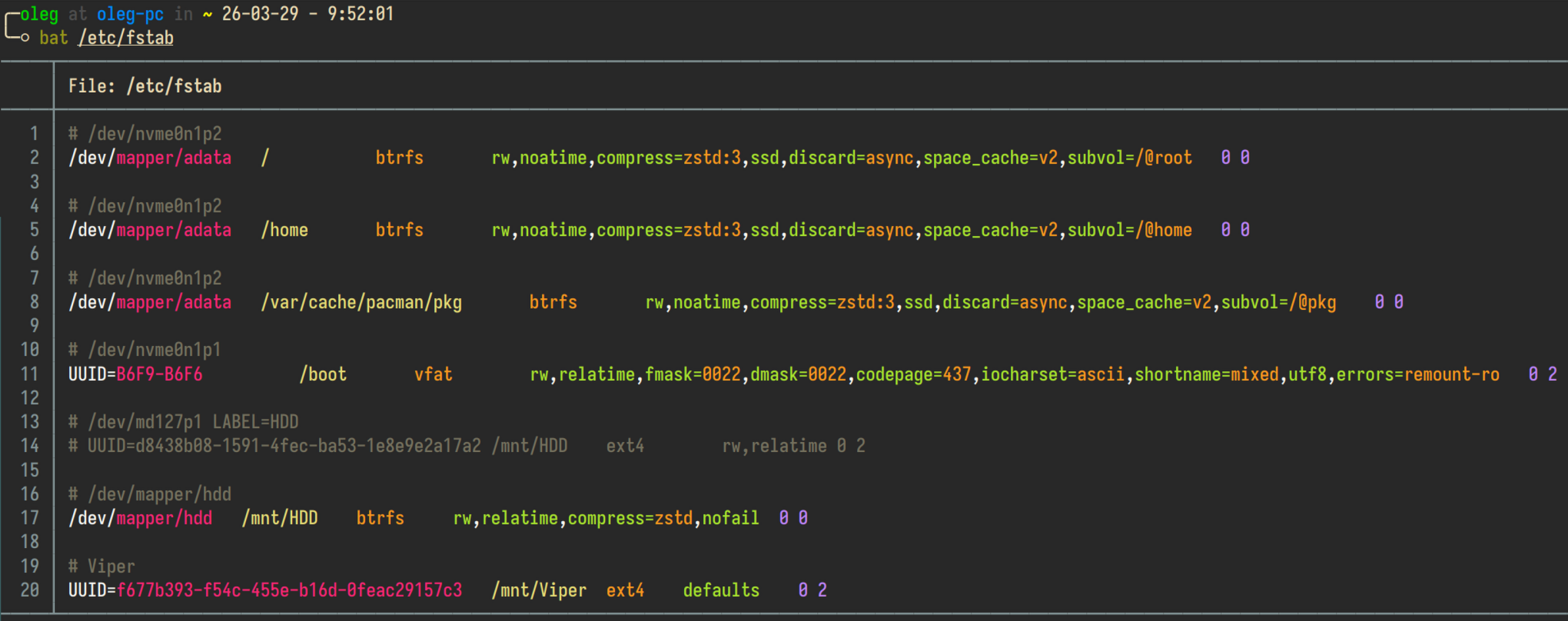Select "btrfs" on line 5
The height and width of the screenshot is (621, 1568).
(x=400, y=230)
